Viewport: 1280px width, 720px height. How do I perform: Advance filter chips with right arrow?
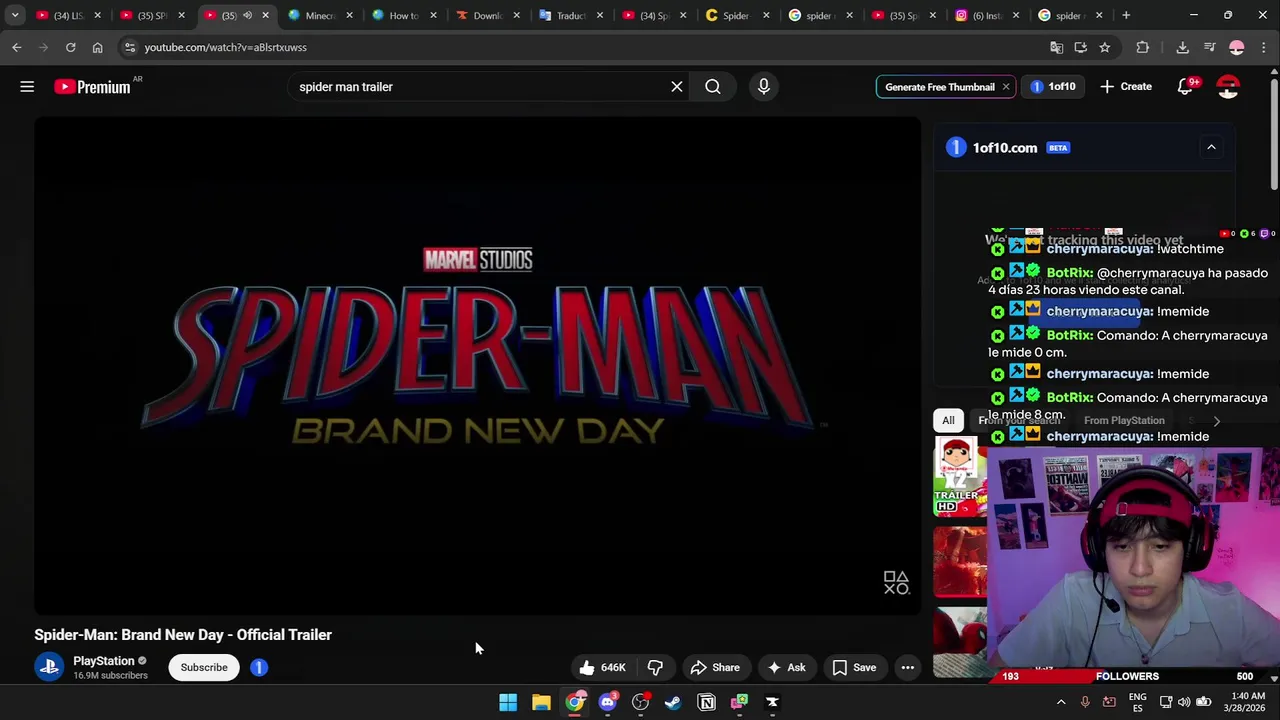click(x=1217, y=421)
